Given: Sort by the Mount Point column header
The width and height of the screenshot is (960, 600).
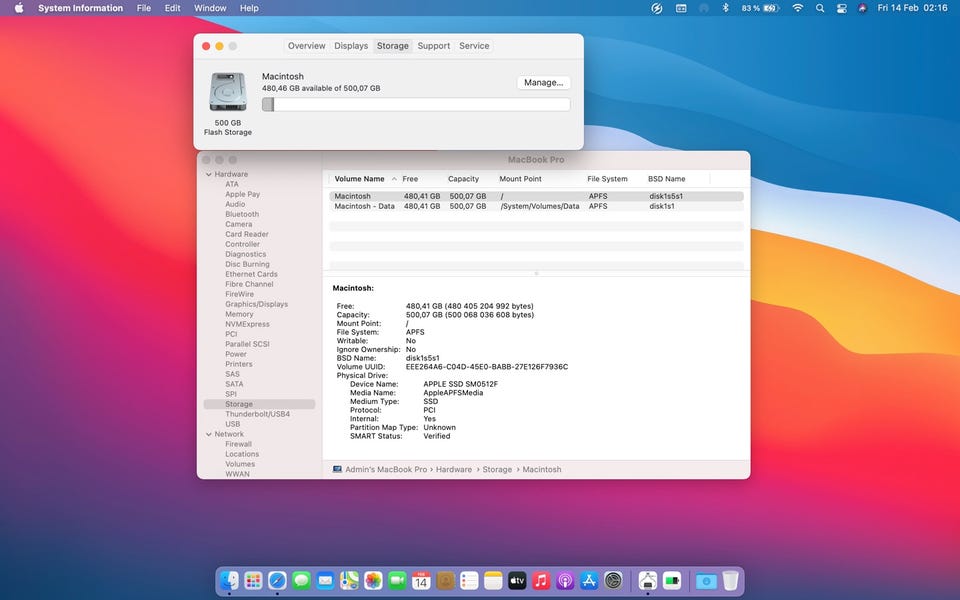Looking at the screenshot, I should click(520, 179).
